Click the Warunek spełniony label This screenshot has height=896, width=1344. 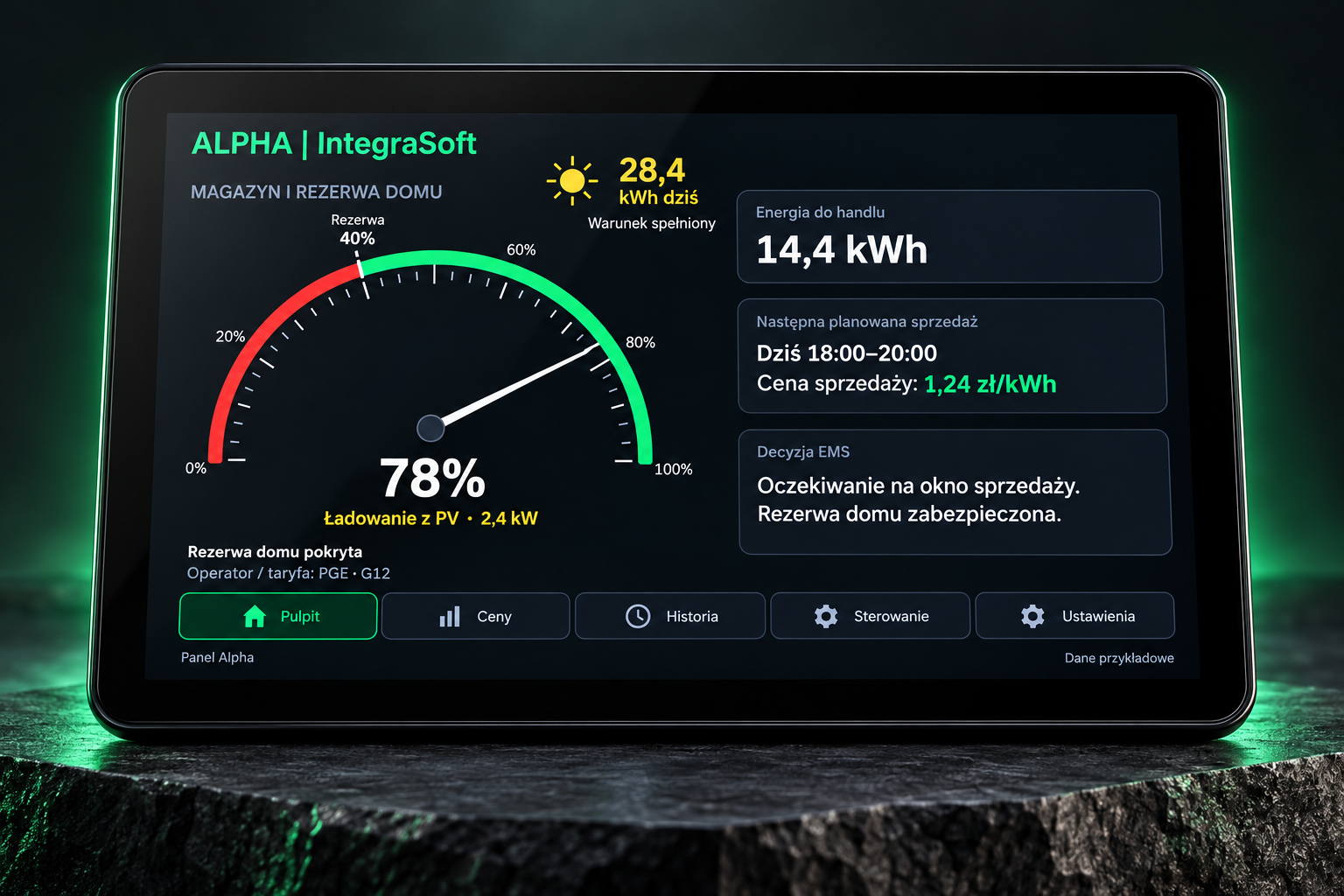click(652, 223)
